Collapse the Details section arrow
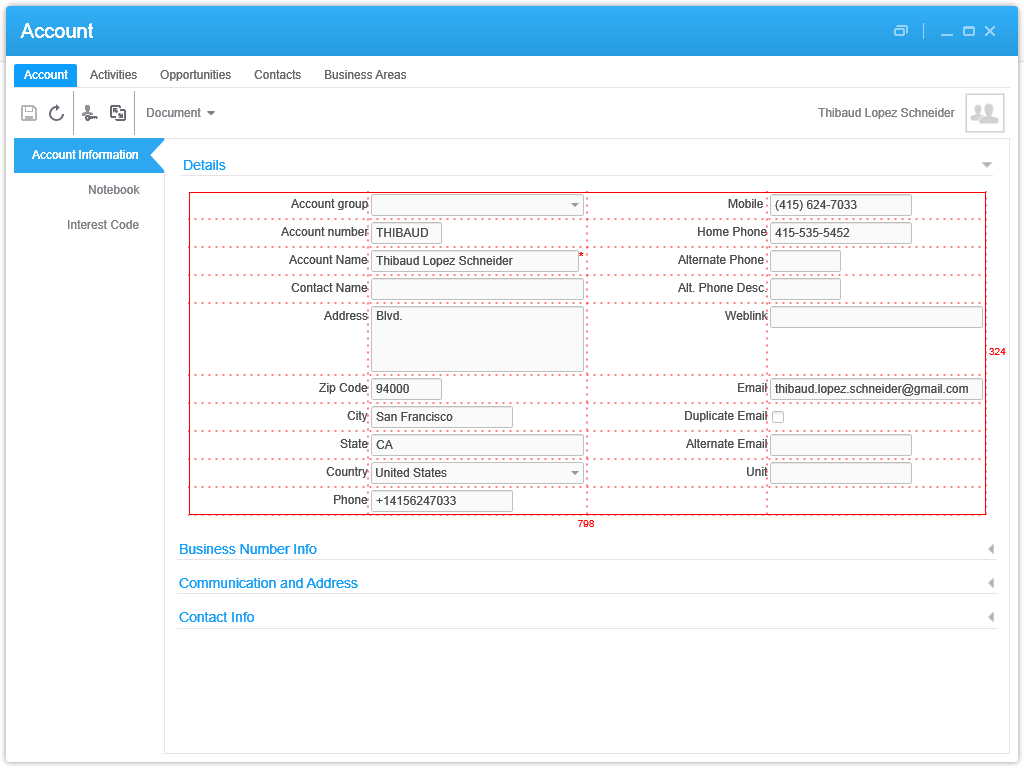The width and height of the screenshot is (1024, 768). [987, 165]
